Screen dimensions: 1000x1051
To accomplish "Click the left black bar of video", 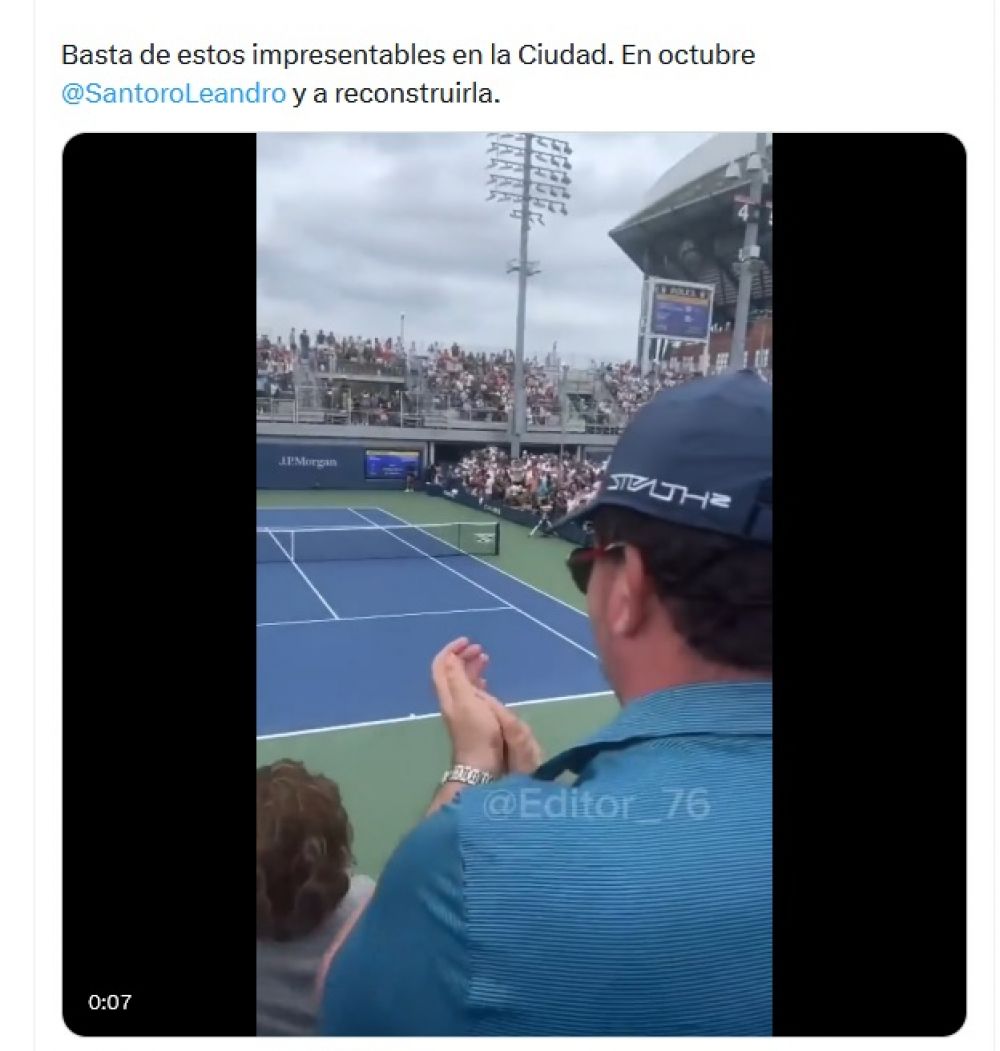I will tap(160, 584).
